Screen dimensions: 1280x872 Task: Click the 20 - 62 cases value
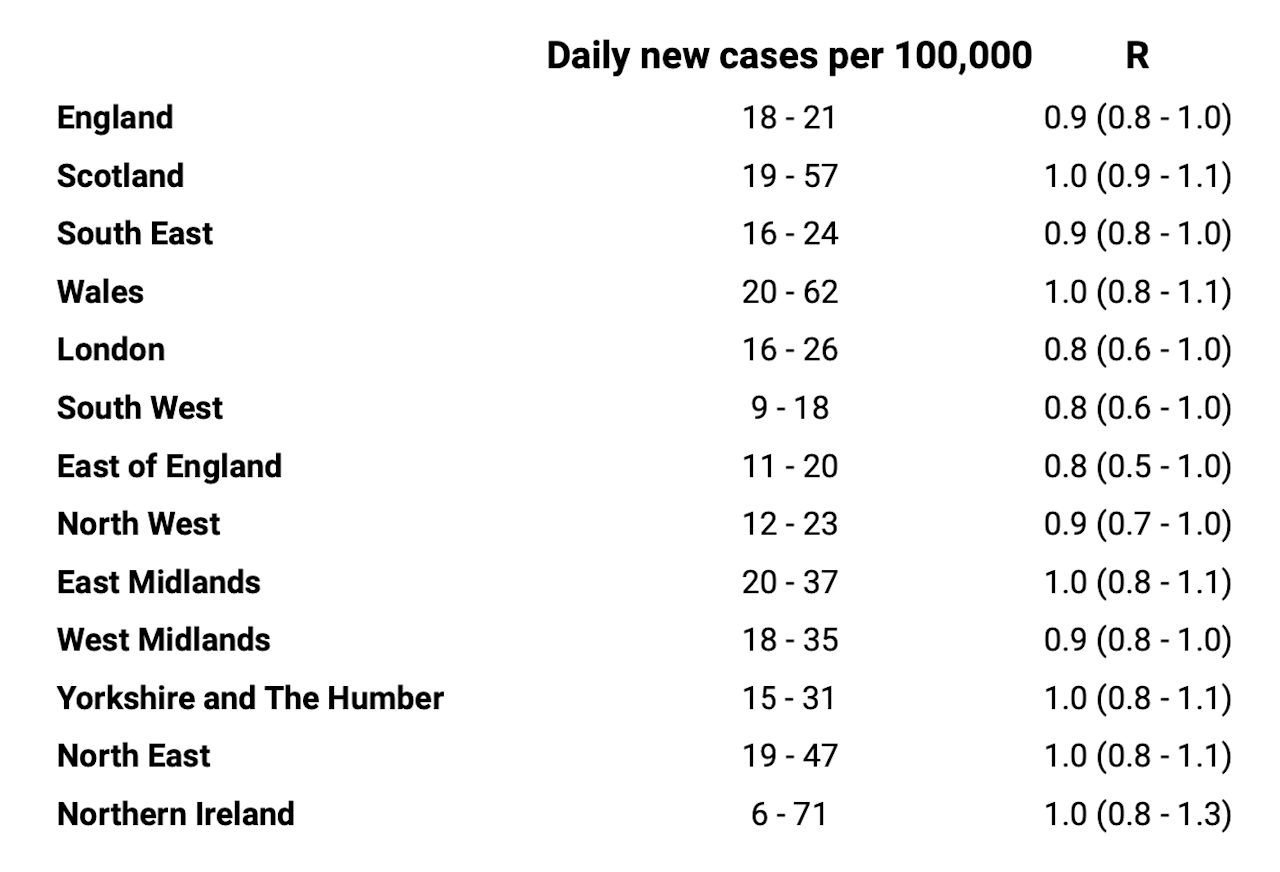pos(789,292)
